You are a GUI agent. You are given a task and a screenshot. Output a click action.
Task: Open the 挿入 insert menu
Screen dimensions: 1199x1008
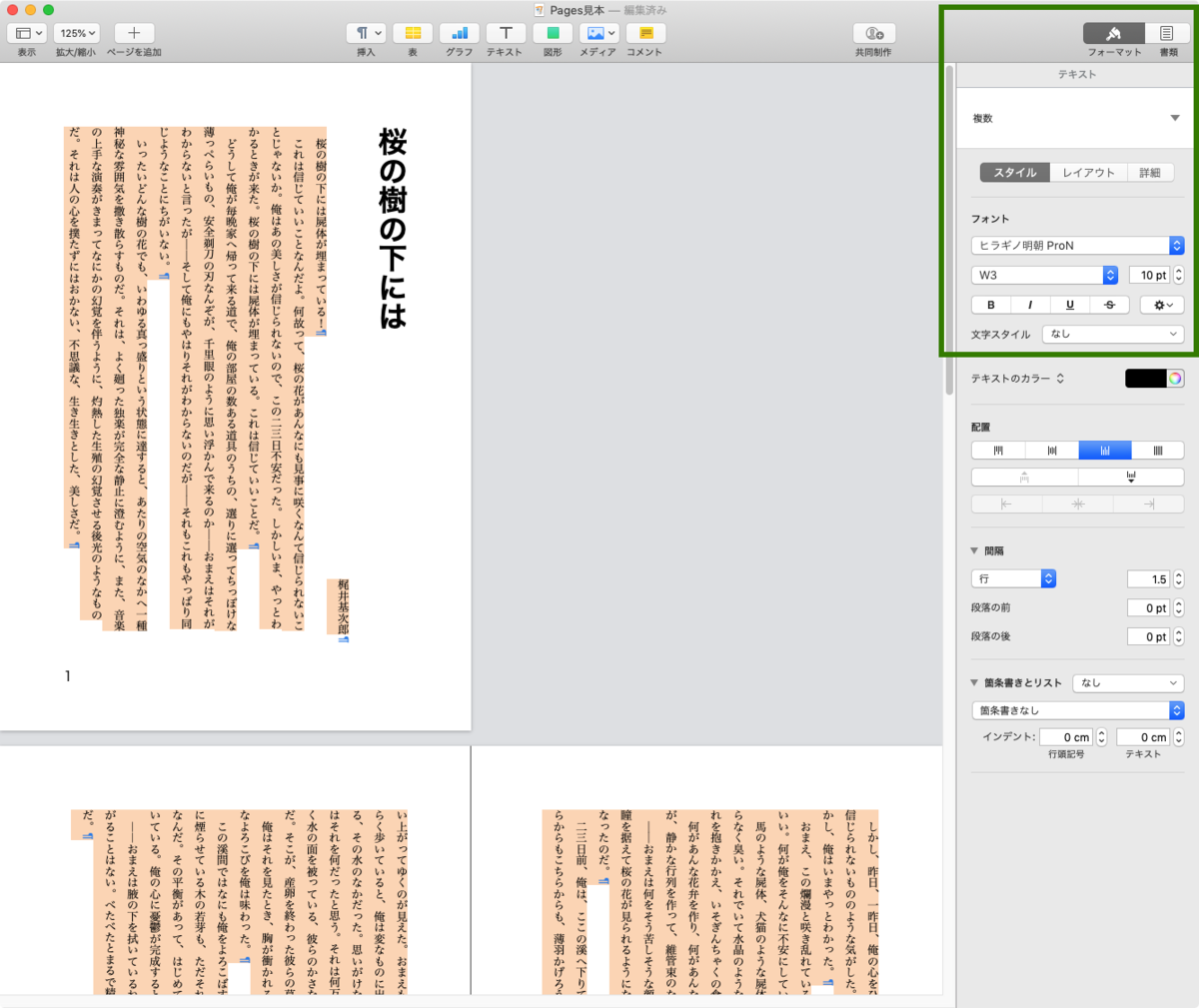367,33
